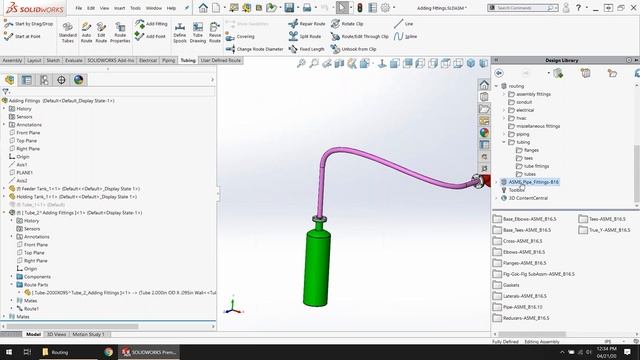Open Elbows-ASME_B16.5 folder
Image resolution: width=640 pixels, height=360 pixels.
click(x=519, y=252)
